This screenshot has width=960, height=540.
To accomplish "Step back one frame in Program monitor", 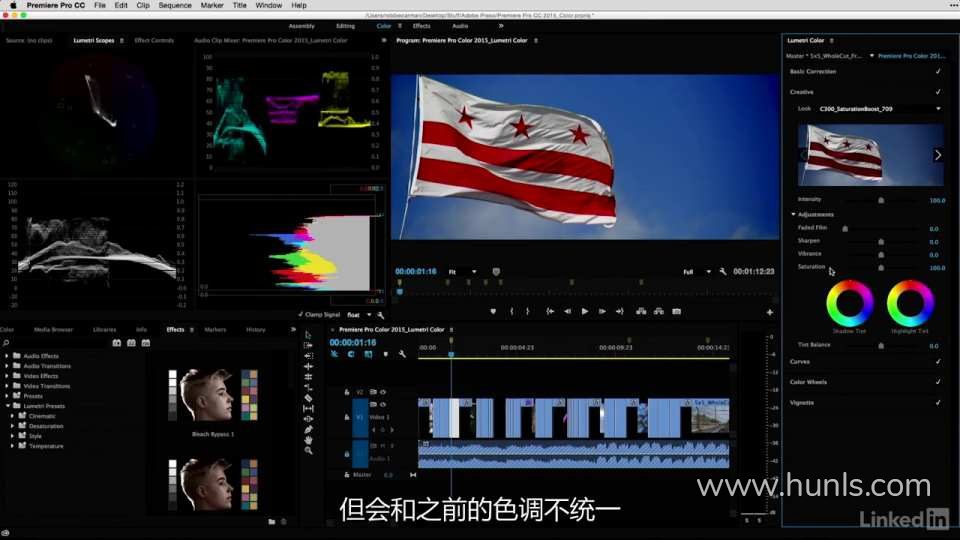I will click(567, 312).
